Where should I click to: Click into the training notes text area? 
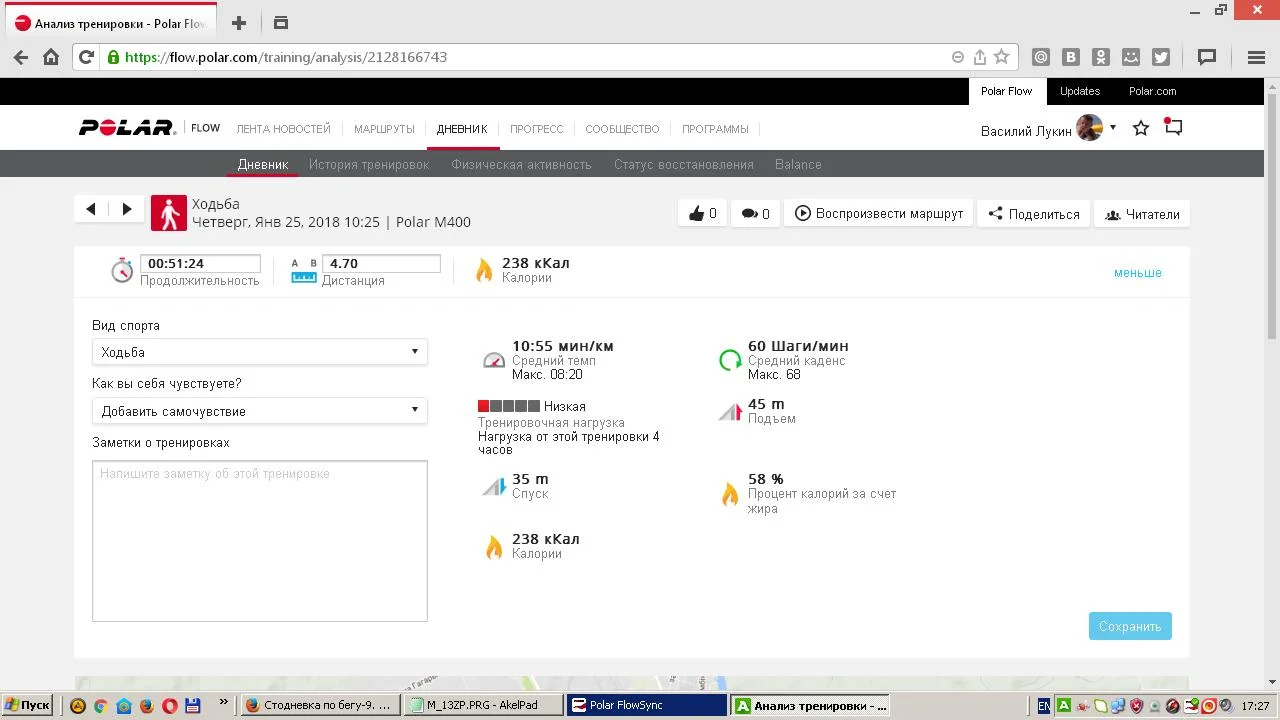coord(259,540)
